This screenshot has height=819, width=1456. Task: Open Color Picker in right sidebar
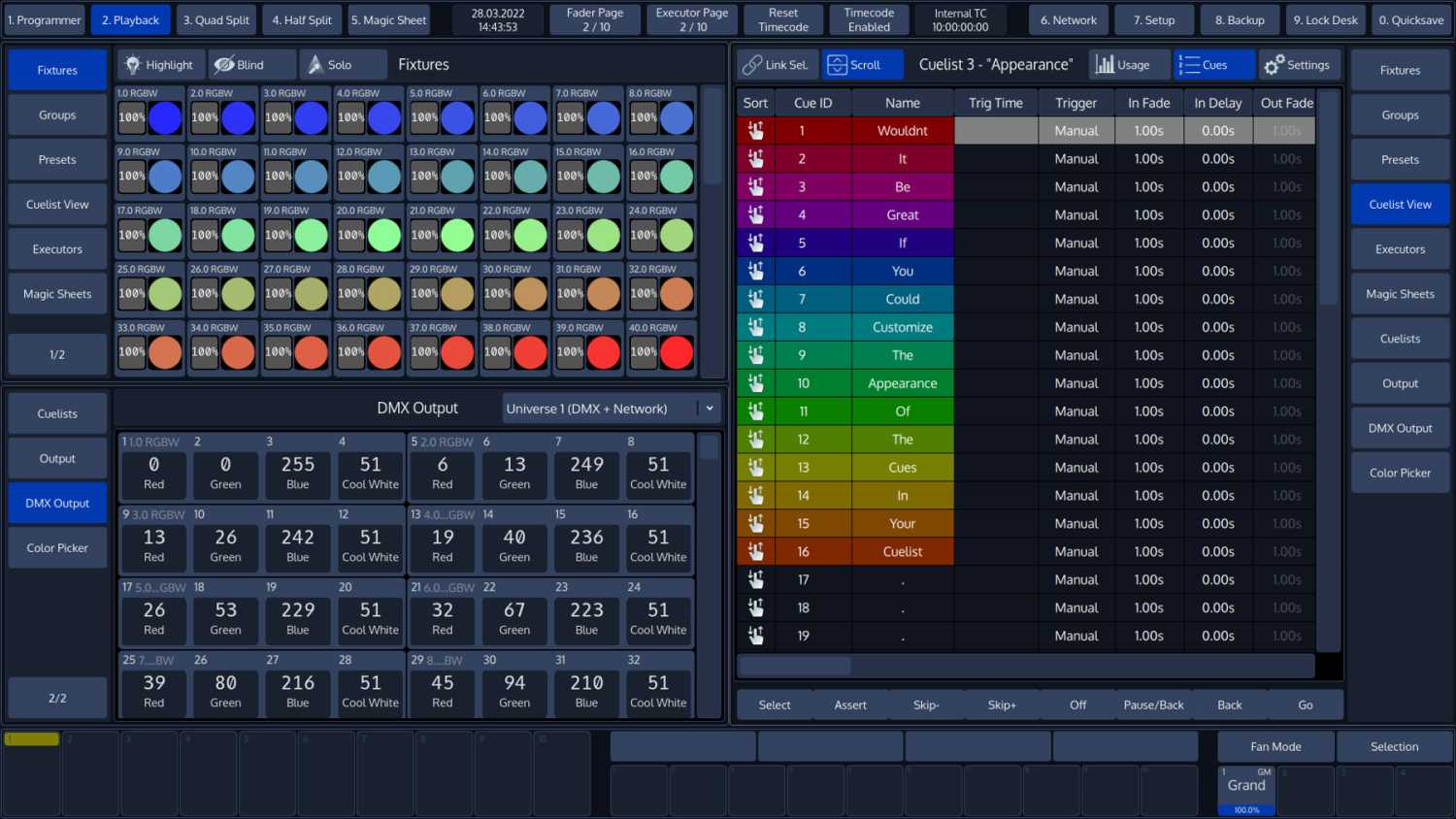click(1400, 473)
